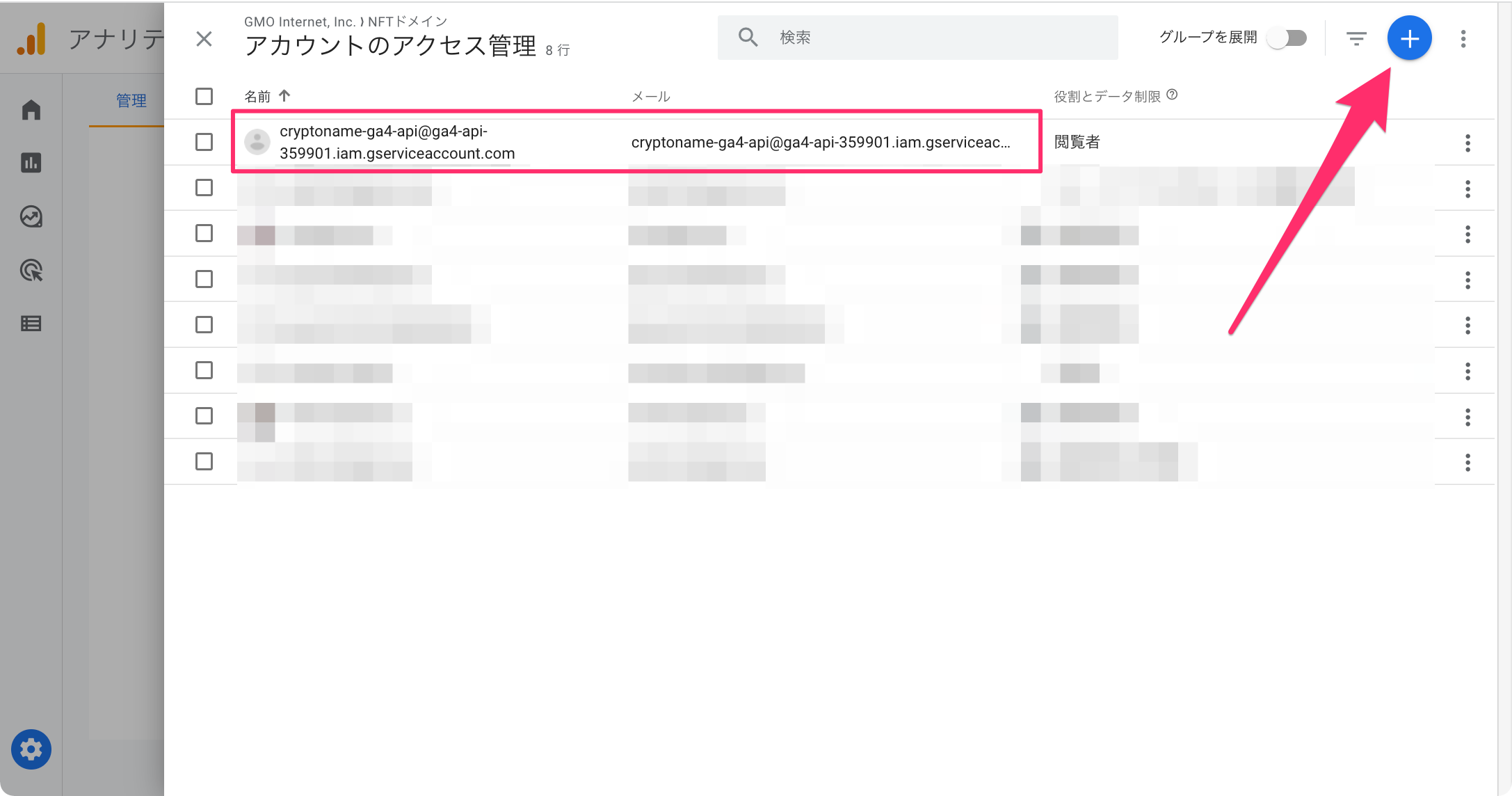Open the Home icon in the sidebar
1512x796 pixels.
click(x=31, y=109)
